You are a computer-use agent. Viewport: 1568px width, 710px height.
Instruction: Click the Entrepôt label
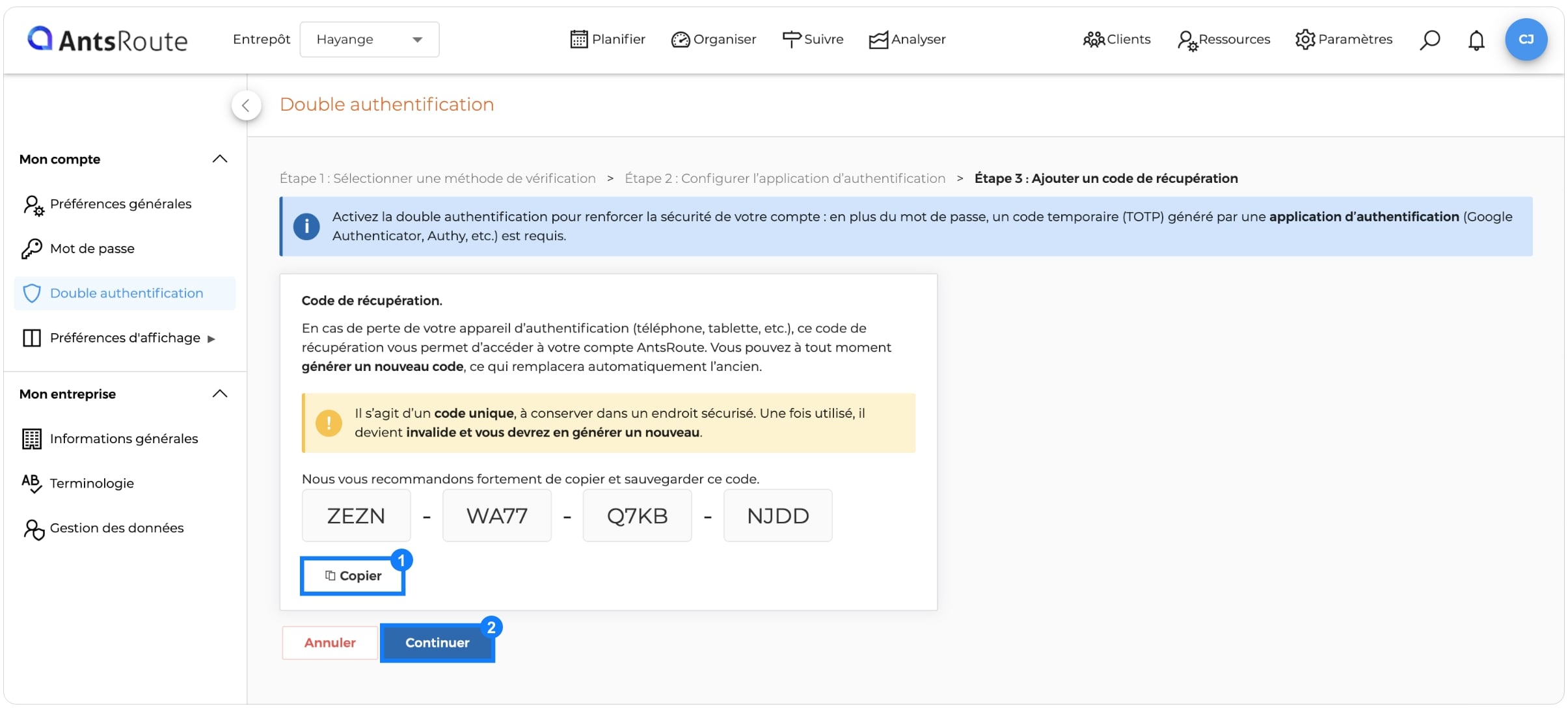point(262,40)
